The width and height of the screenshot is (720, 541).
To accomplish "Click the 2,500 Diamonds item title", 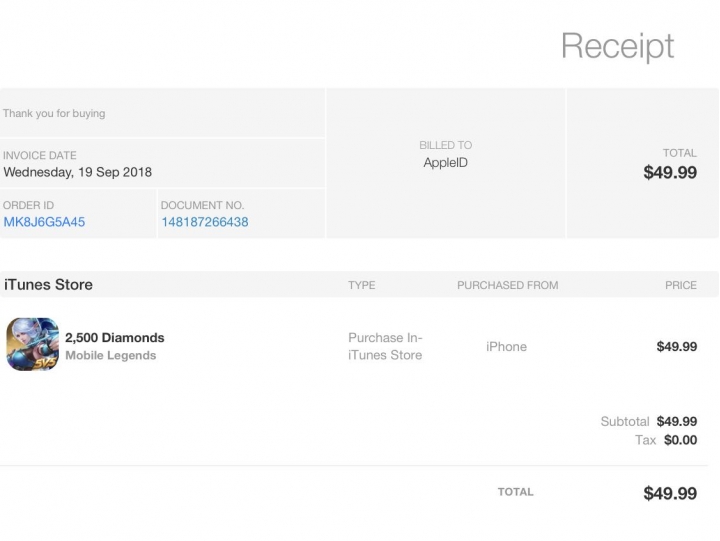I will click(x=115, y=338).
